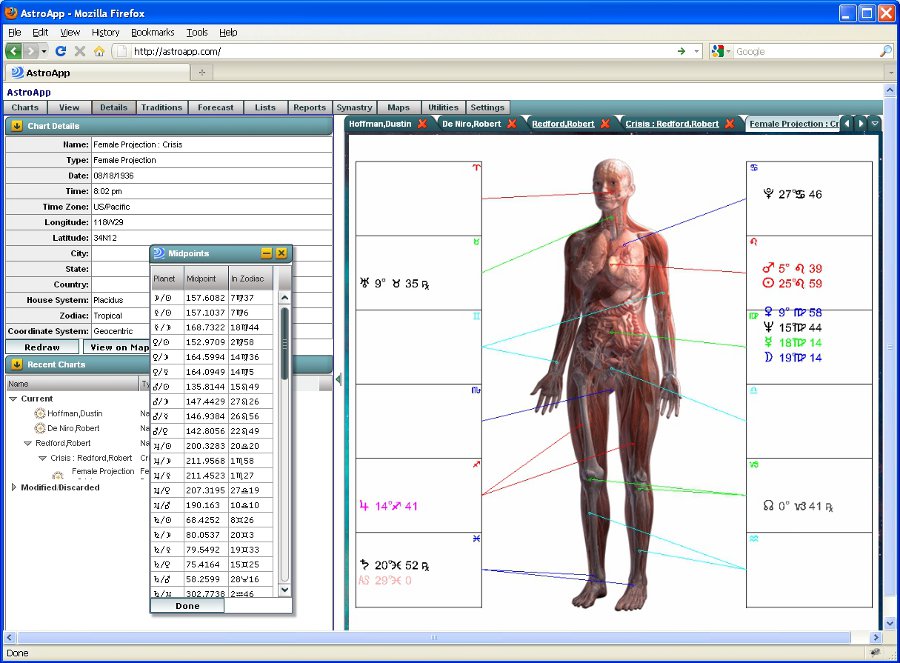Select the Crisis : Redford,Robert chart tab
Image resolution: width=900 pixels, height=663 pixels.
coord(672,123)
